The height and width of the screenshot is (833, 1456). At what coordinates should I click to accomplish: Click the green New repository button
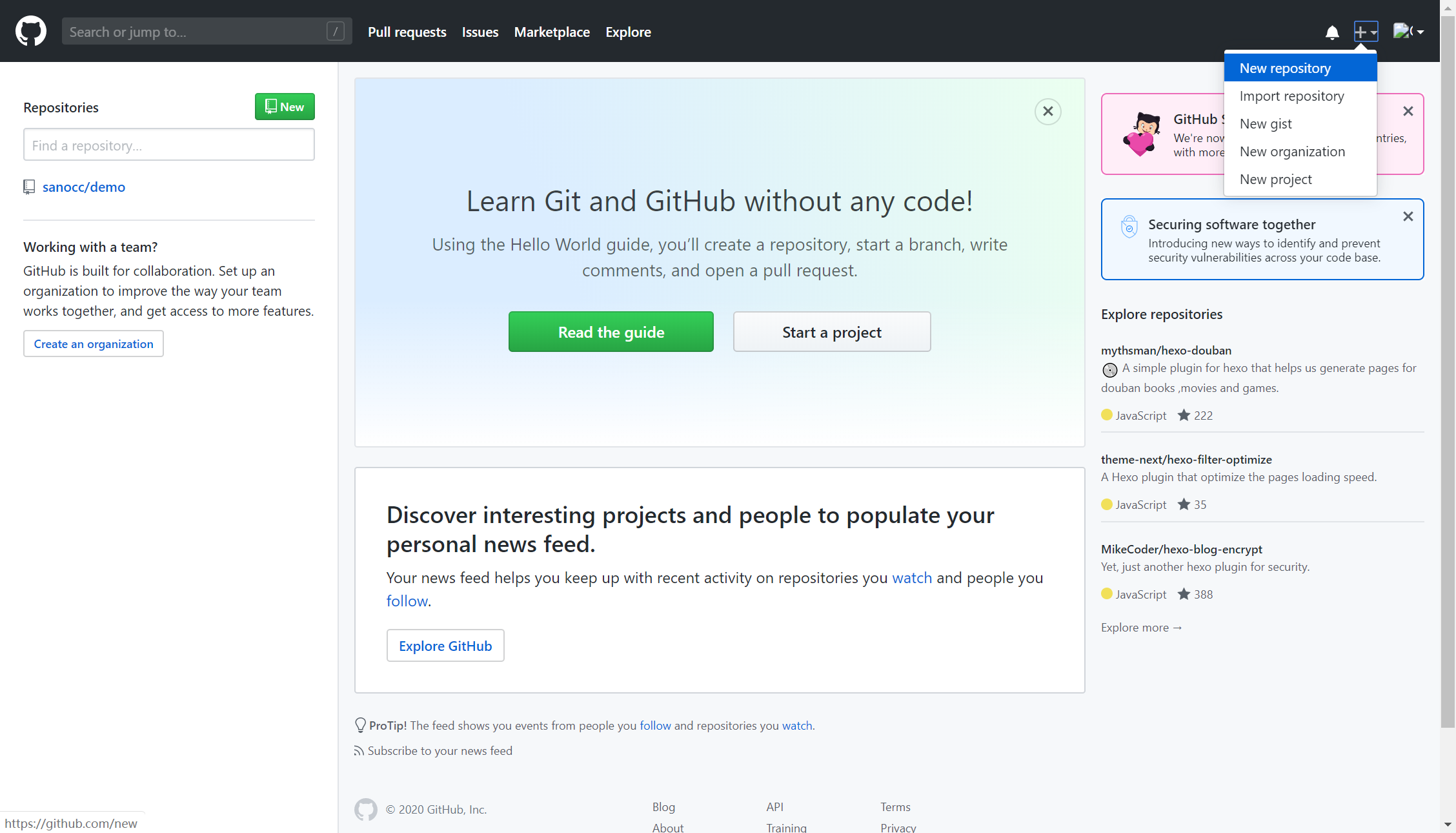(x=285, y=107)
